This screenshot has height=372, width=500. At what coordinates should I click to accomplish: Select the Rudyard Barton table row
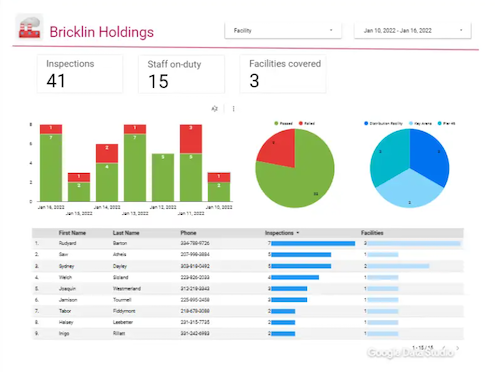(248, 243)
